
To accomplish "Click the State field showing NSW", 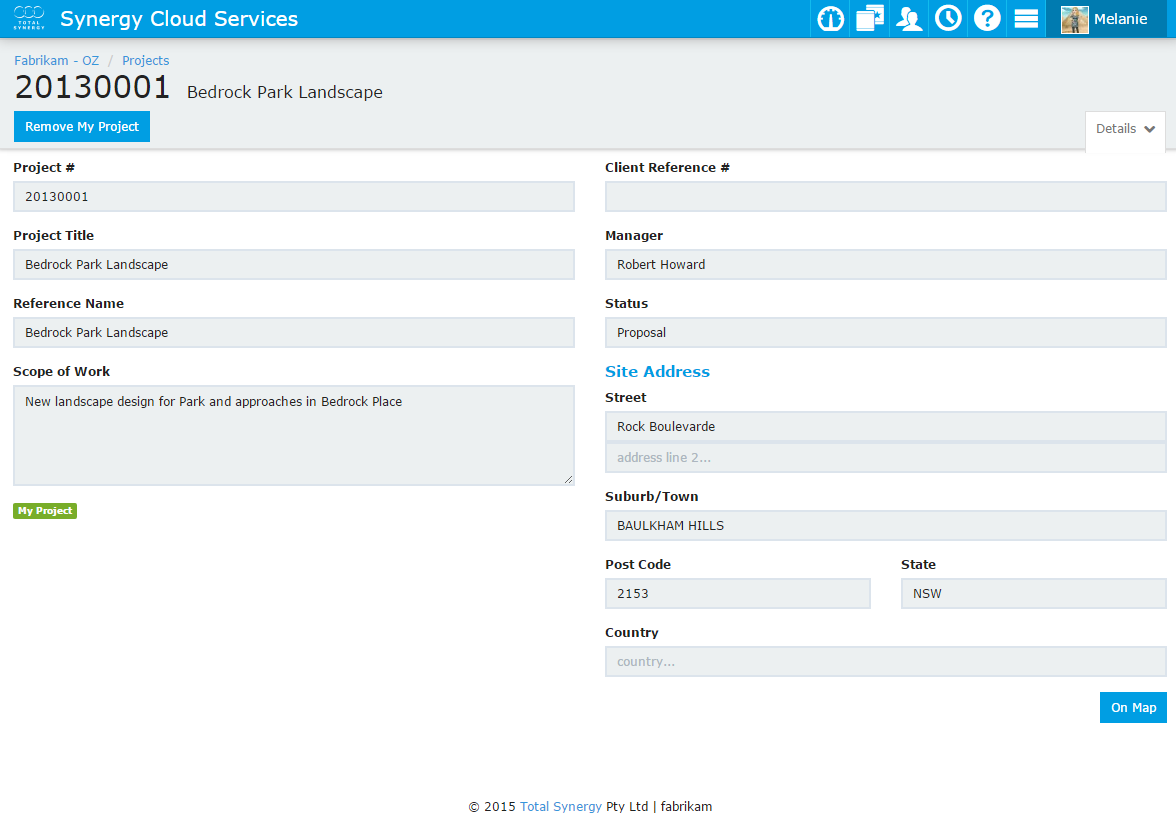I will [1034, 593].
